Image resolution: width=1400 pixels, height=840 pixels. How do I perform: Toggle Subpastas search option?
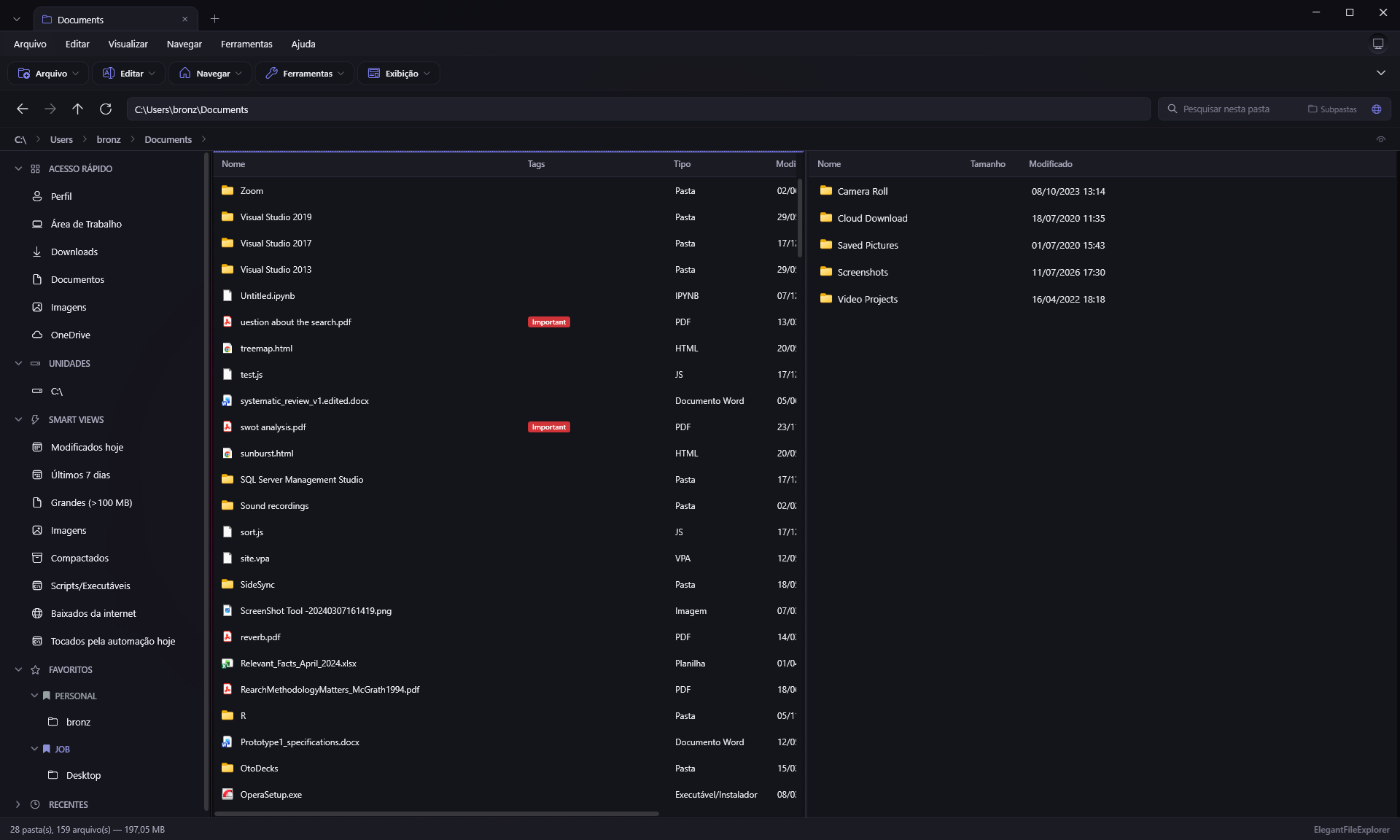tap(1332, 109)
